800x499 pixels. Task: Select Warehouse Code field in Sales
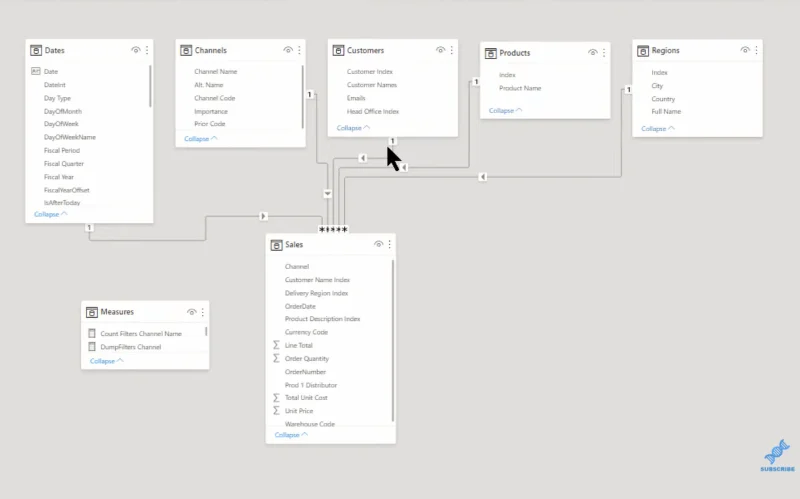[310, 424]
